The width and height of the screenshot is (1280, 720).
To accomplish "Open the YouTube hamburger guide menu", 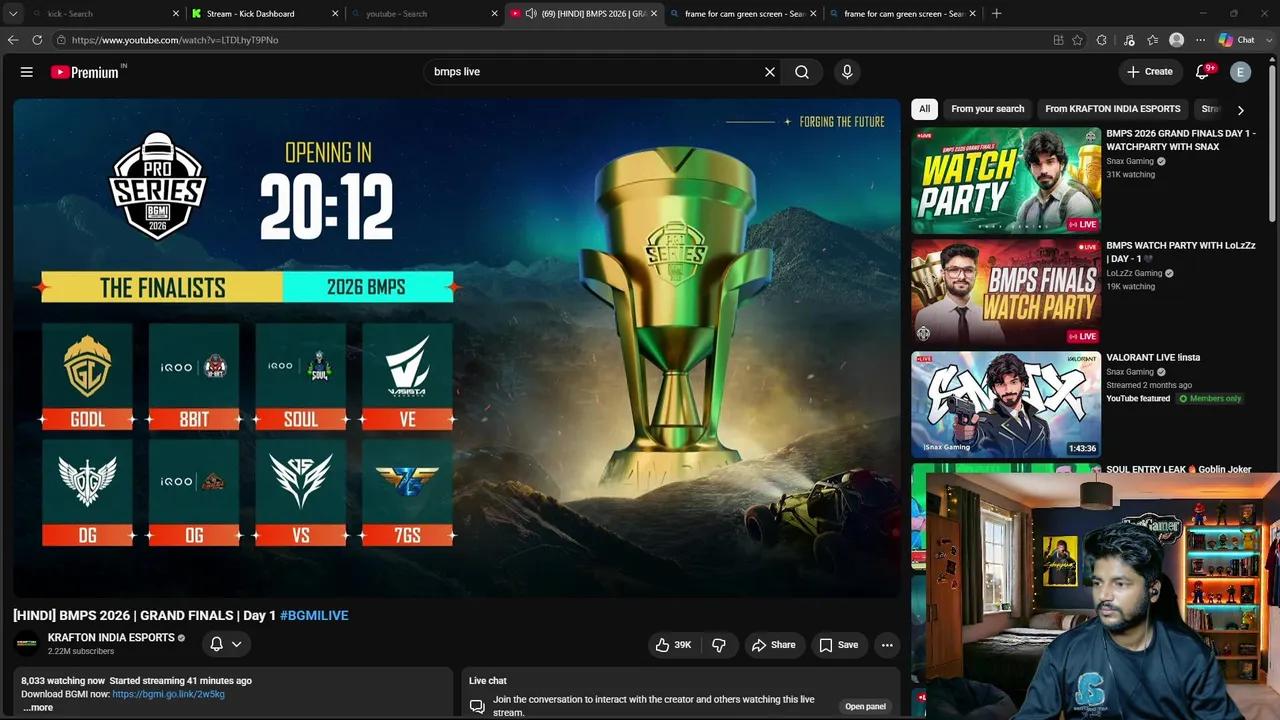I will point(27,72).
